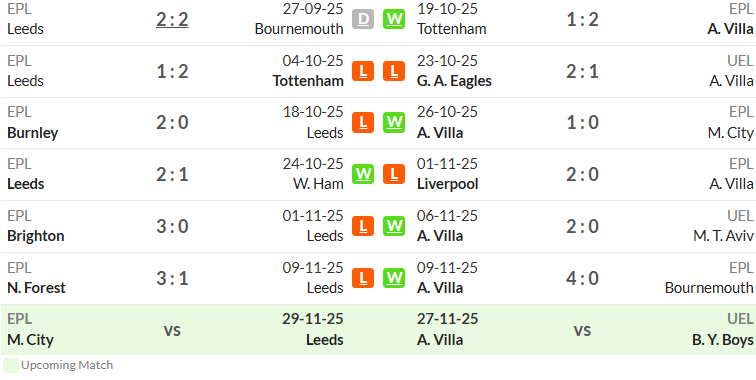
Task: Click the green W badge for Leeds vs W. Ham
Action: (363, 174)
